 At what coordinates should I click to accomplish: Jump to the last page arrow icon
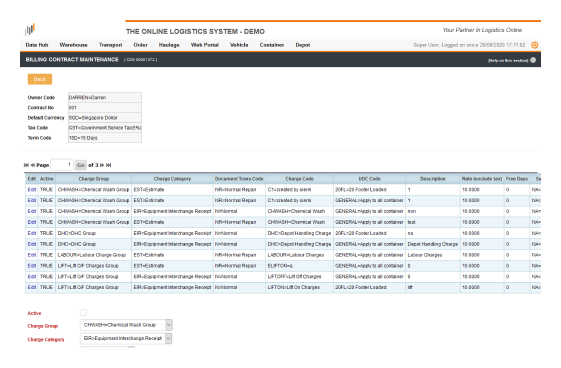(x=109, y=165)
